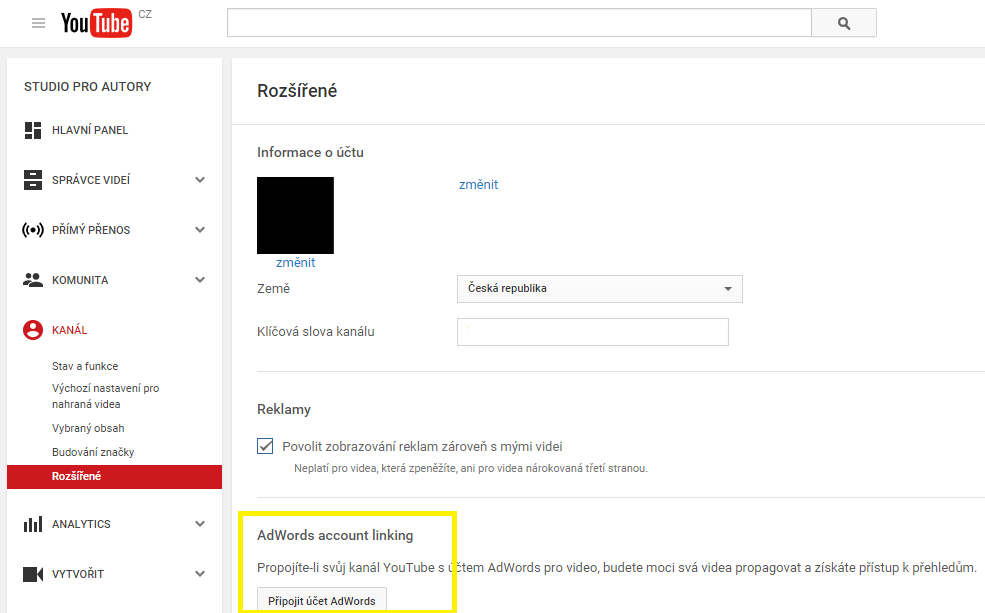This screenshot has width=985, height=613.
Task: Open the Hlavní panel dashboard icon
Action: (33, 130)
